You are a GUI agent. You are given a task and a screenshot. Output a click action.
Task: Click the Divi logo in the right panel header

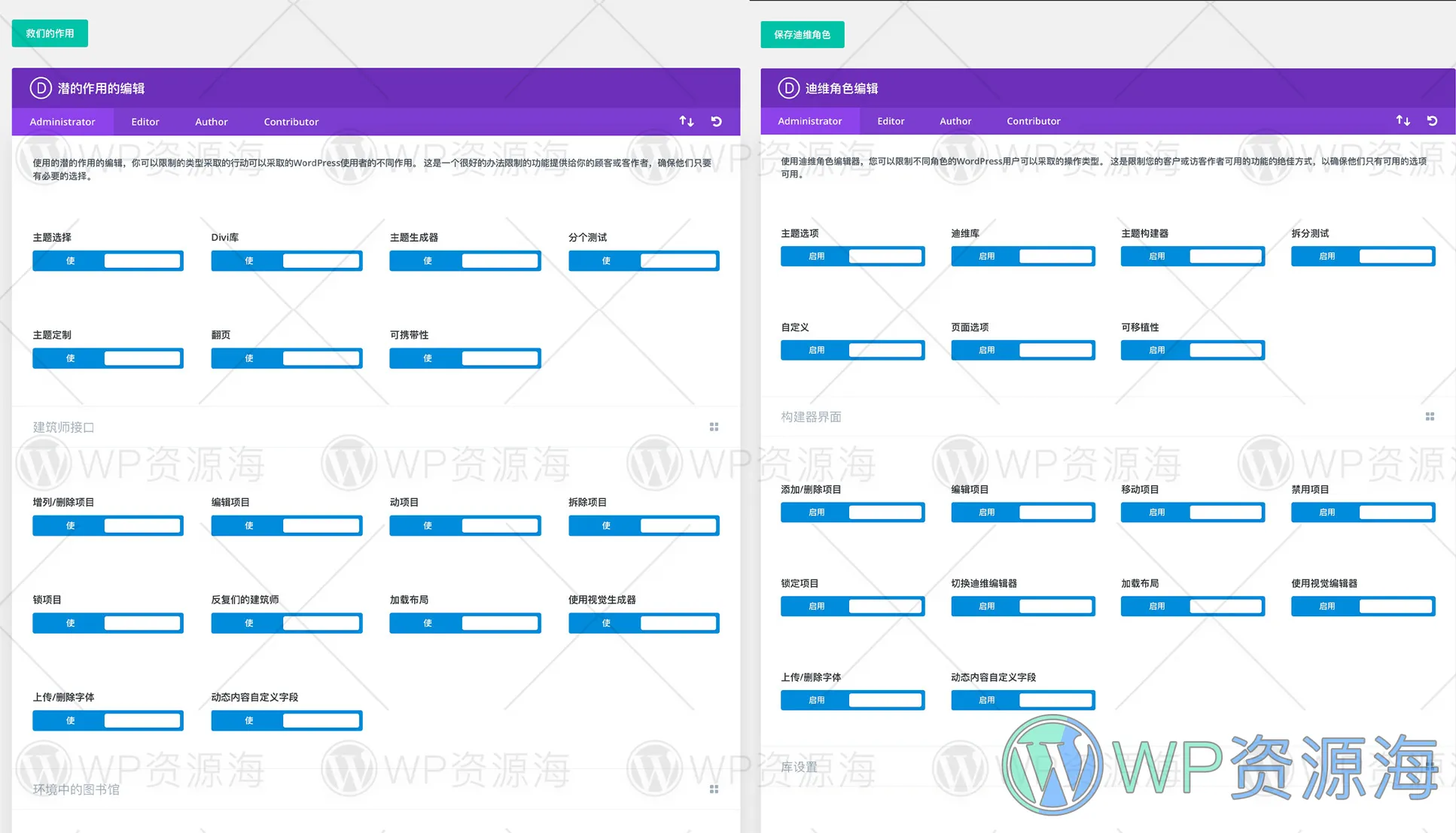point(787,88)
